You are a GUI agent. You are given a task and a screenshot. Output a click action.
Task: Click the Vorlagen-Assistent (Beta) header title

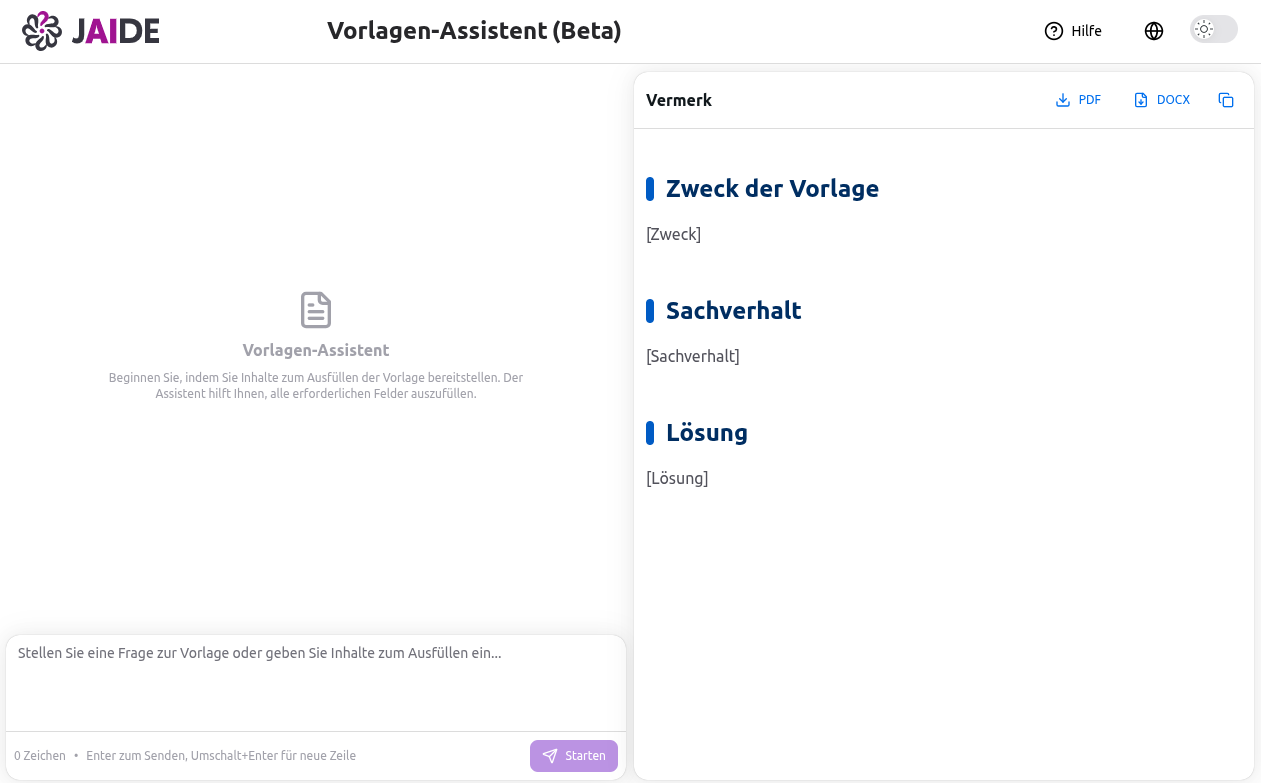click(x=473, y=30)
